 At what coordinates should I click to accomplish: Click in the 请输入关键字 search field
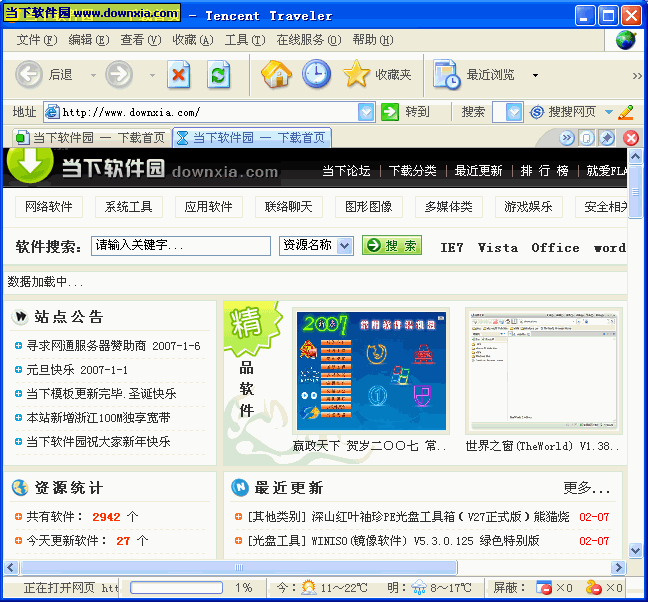pyautogui.click(x=181, y=246)
